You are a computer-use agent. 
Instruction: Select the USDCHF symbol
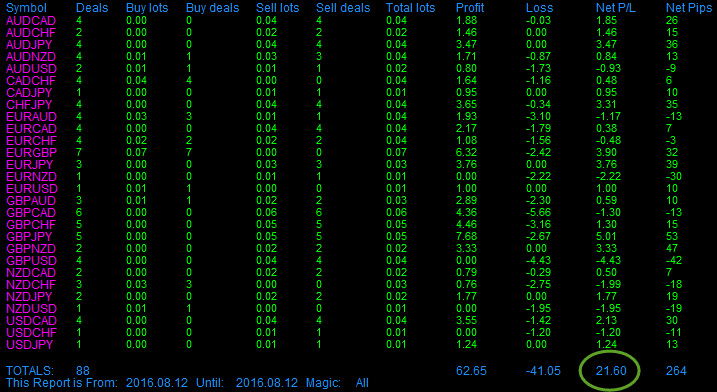tap(31, 333)
